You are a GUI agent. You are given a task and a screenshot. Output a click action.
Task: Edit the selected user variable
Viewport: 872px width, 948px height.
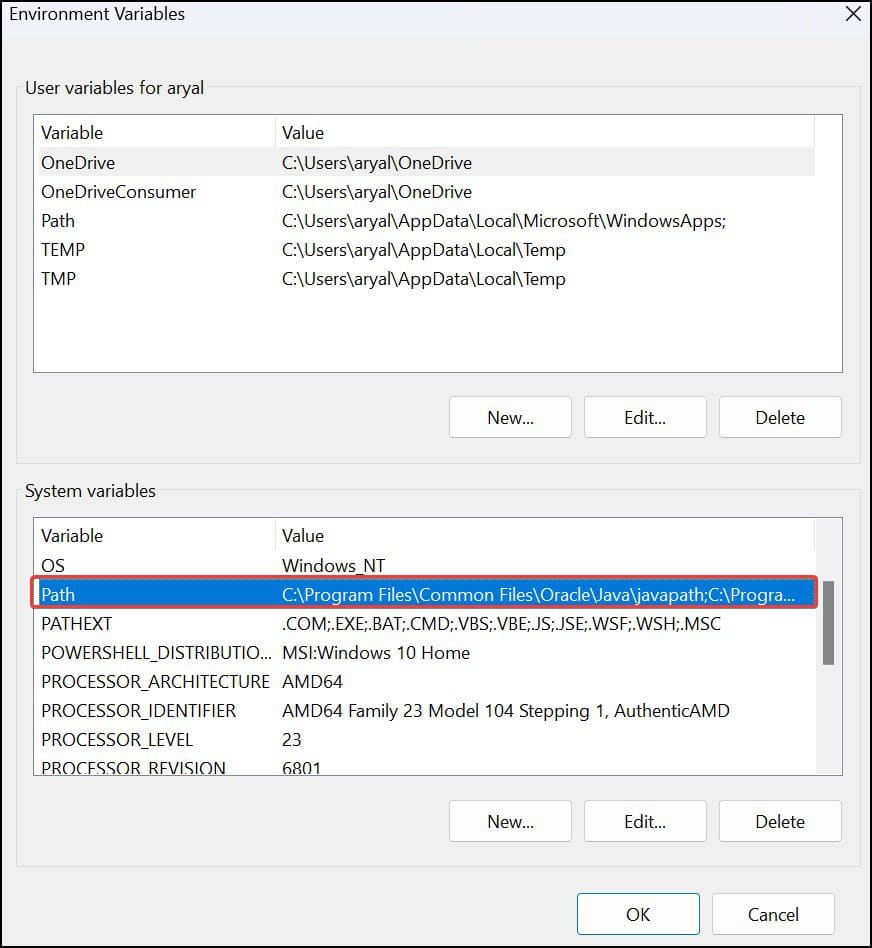tap(645, 417)
